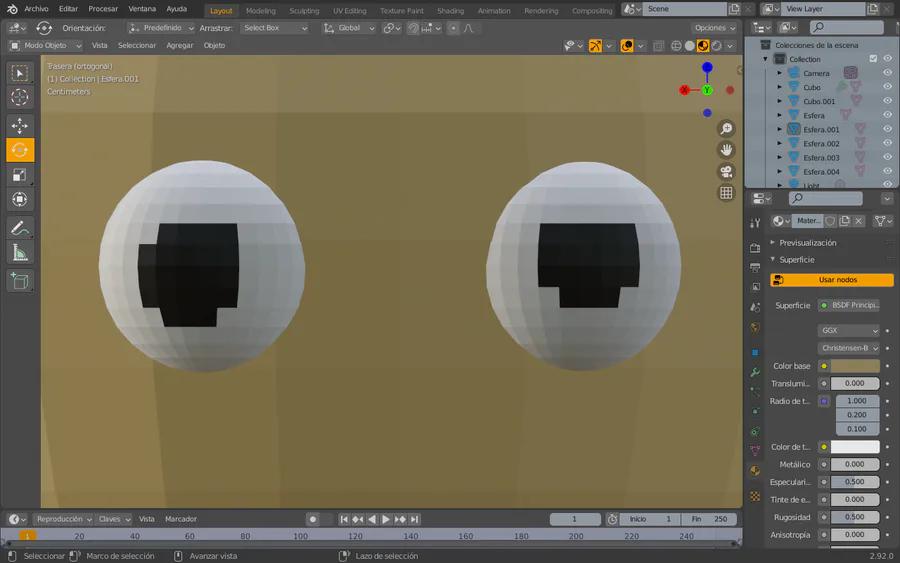This screenshot has width=900, height=563.
Task: Open the Predefinido orientation dropdown
Action: click(161, 28)
